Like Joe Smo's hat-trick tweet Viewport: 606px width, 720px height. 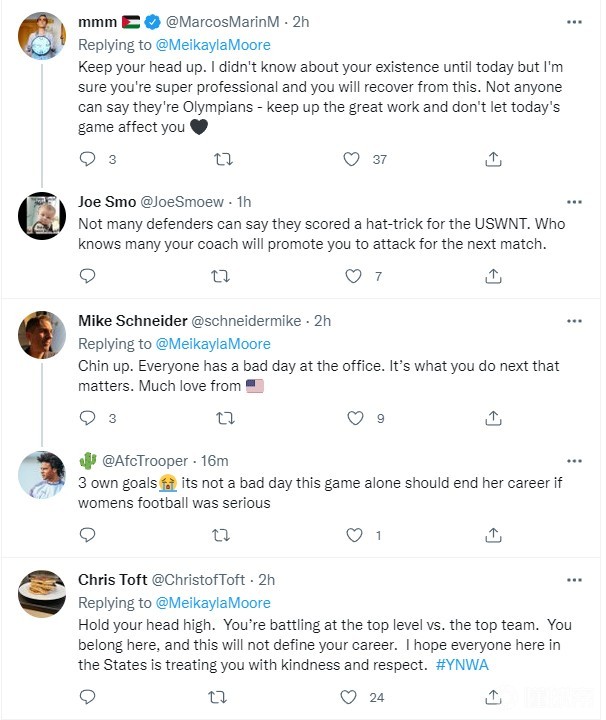(351, 276)
